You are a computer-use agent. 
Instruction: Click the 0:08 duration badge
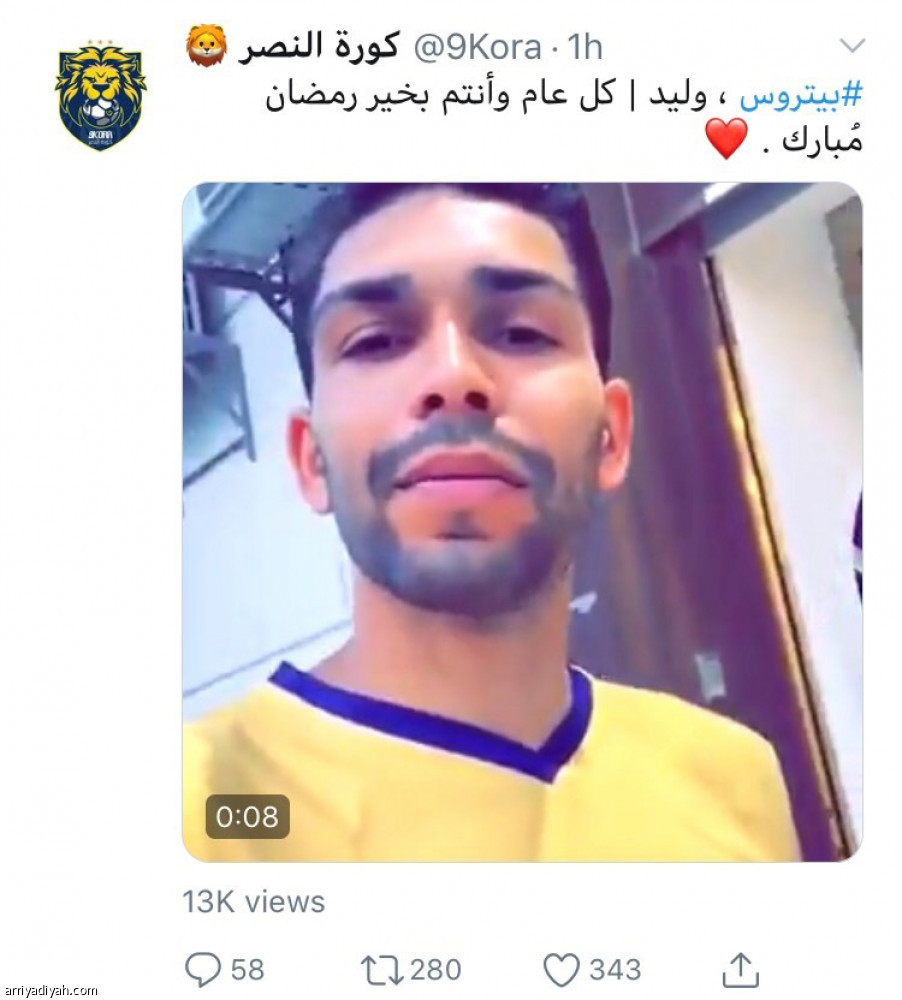pyautogui.click(x=248, y=816)
